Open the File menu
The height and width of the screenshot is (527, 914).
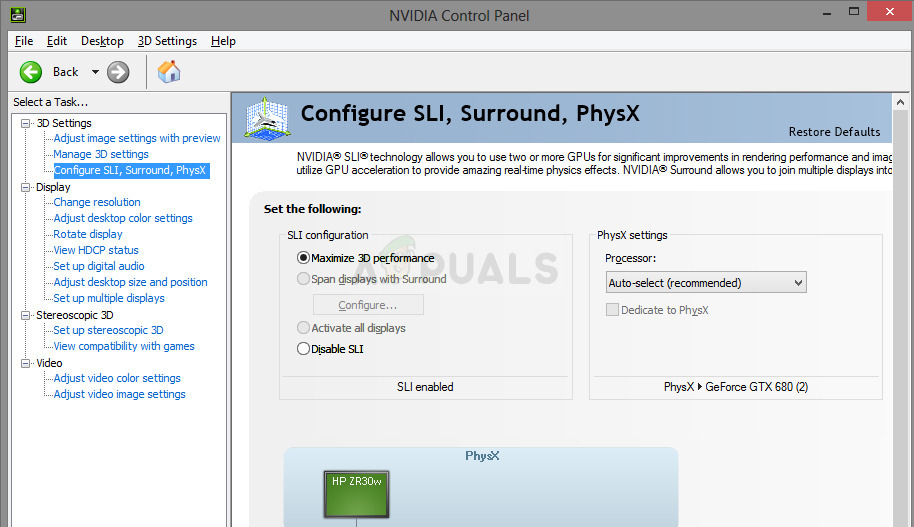click(24, 41)
